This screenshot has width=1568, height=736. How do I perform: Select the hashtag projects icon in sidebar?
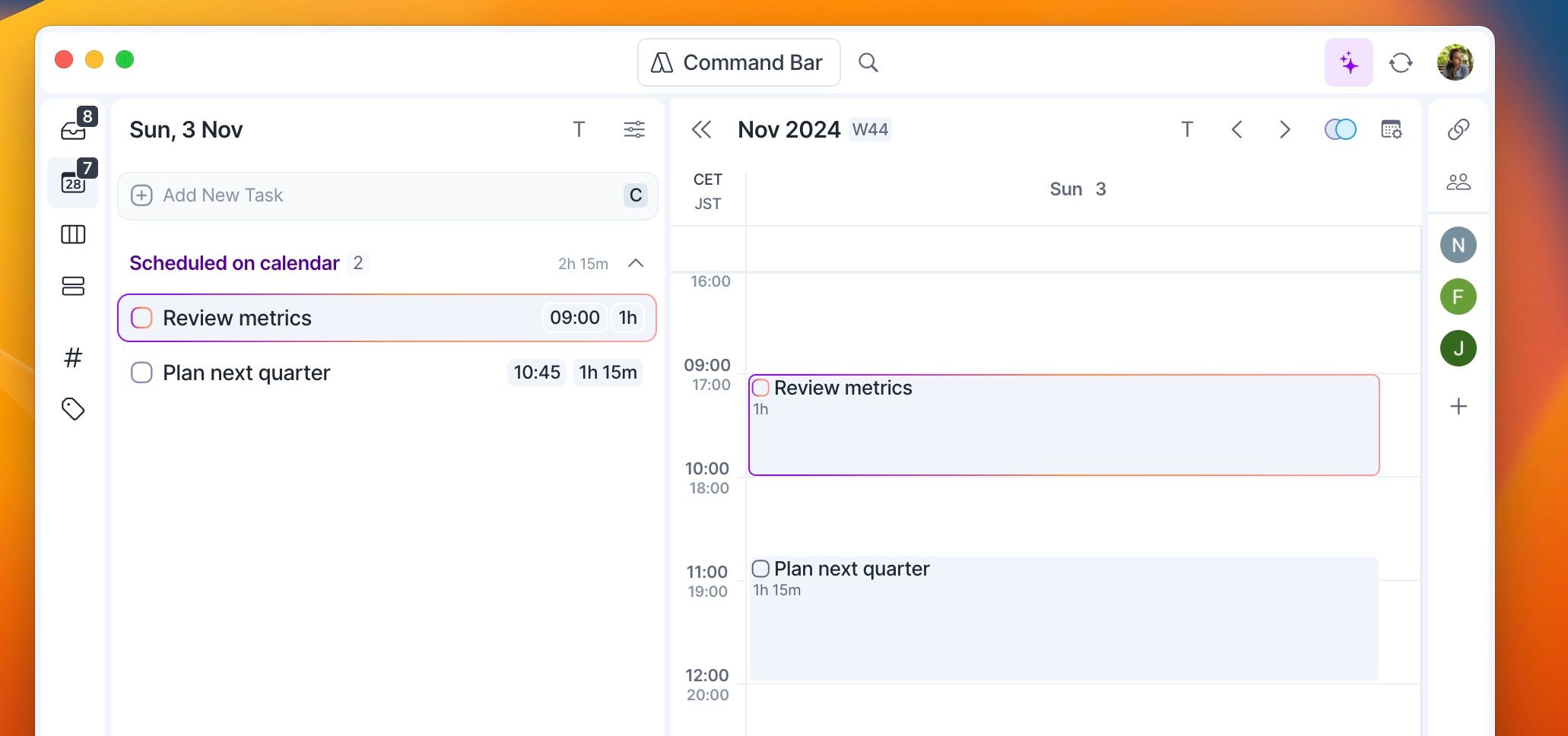click(x=73, y=357)
